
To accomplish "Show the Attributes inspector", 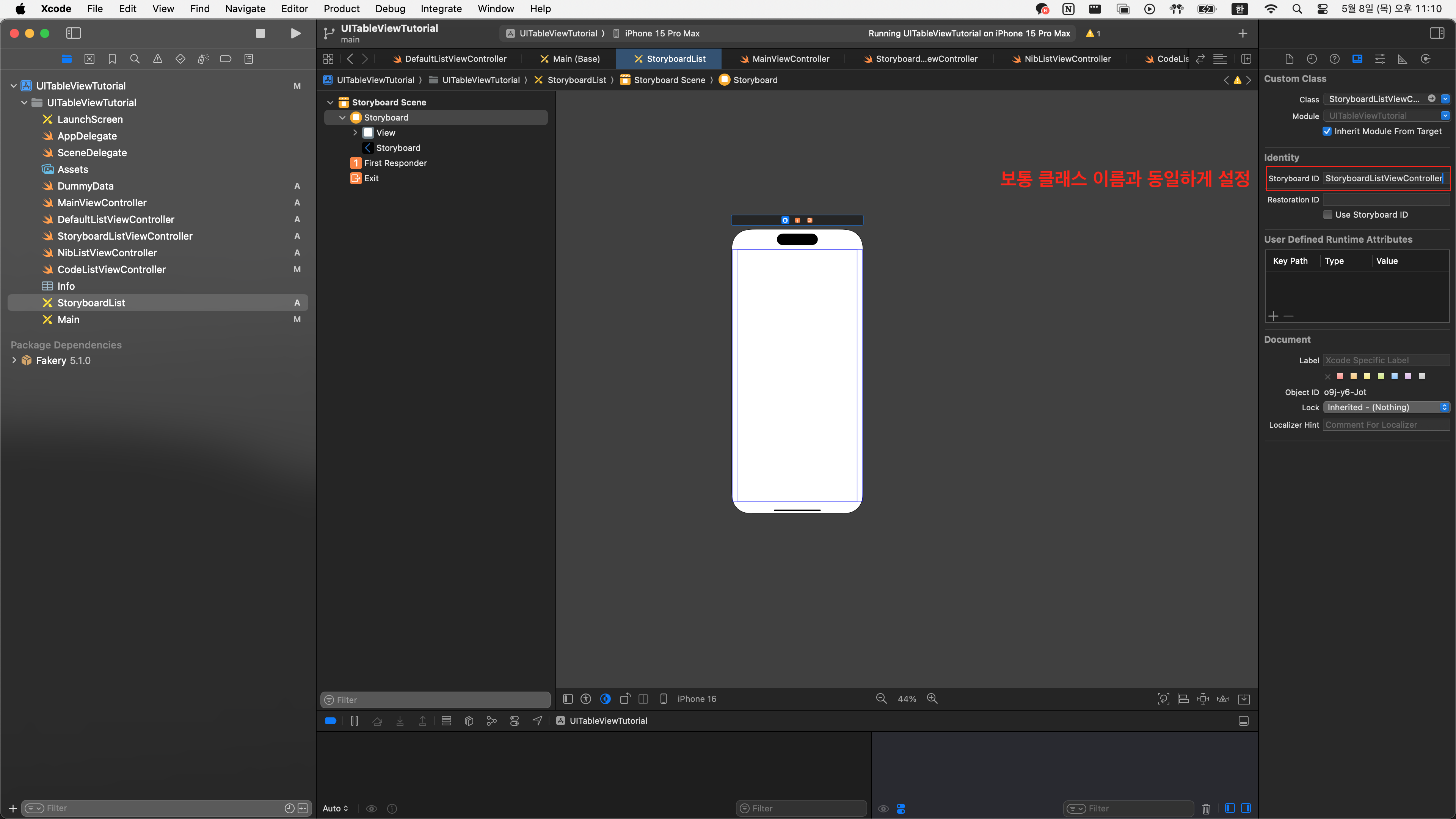I will 1380,59.
